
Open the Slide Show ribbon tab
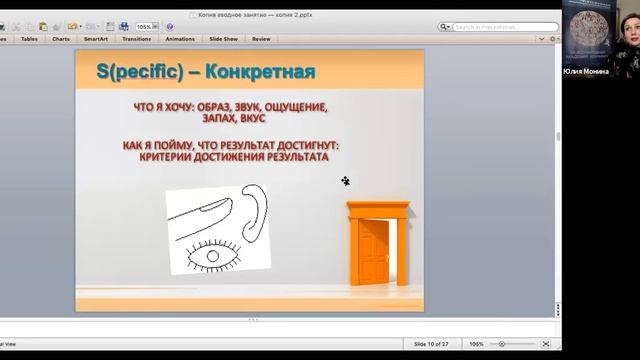224,39
